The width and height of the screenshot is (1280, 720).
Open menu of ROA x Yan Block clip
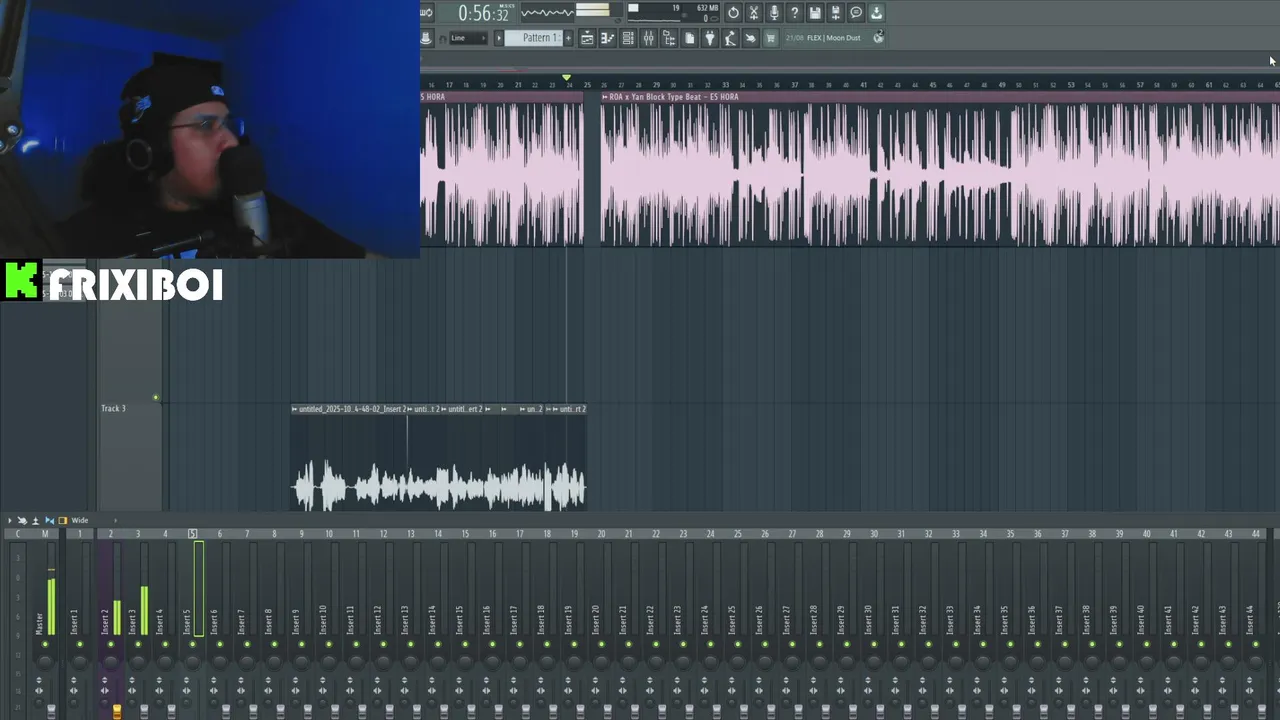click(x=605, y=97)
